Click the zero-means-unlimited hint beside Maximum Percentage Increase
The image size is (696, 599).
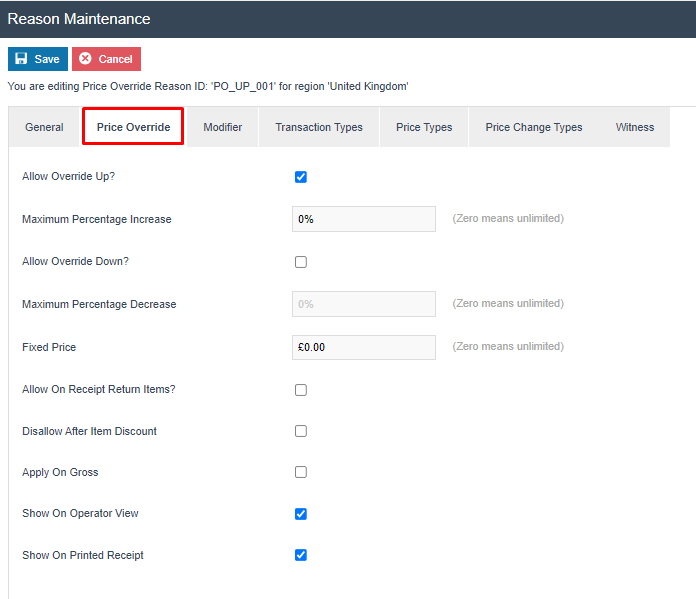[508, 218]
